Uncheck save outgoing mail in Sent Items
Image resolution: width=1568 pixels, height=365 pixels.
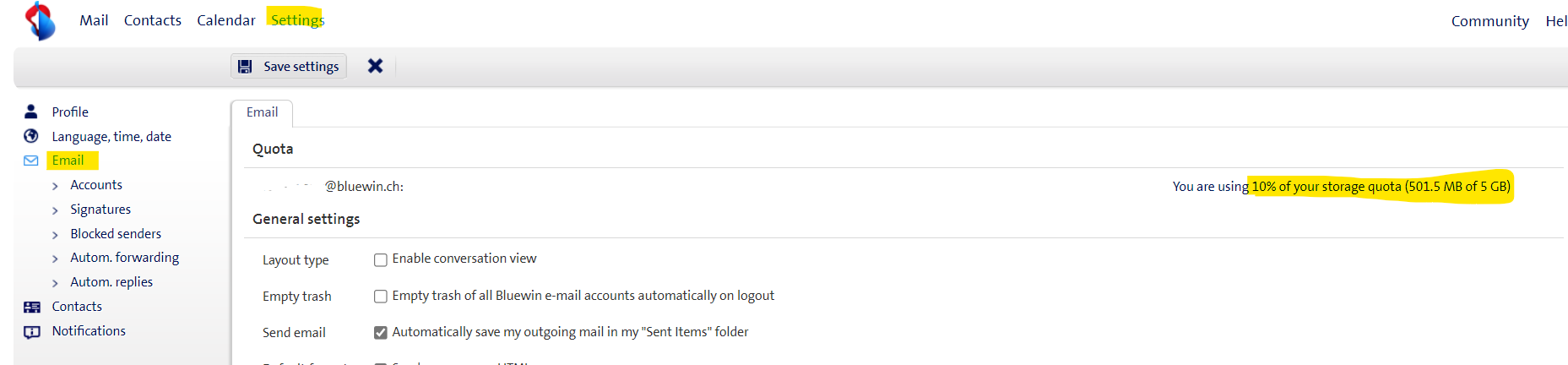point(381,333)
